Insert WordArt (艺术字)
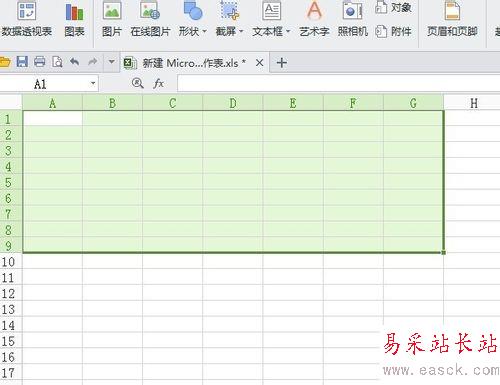This screenshot has height=385, width=500. tap(314, 19)
